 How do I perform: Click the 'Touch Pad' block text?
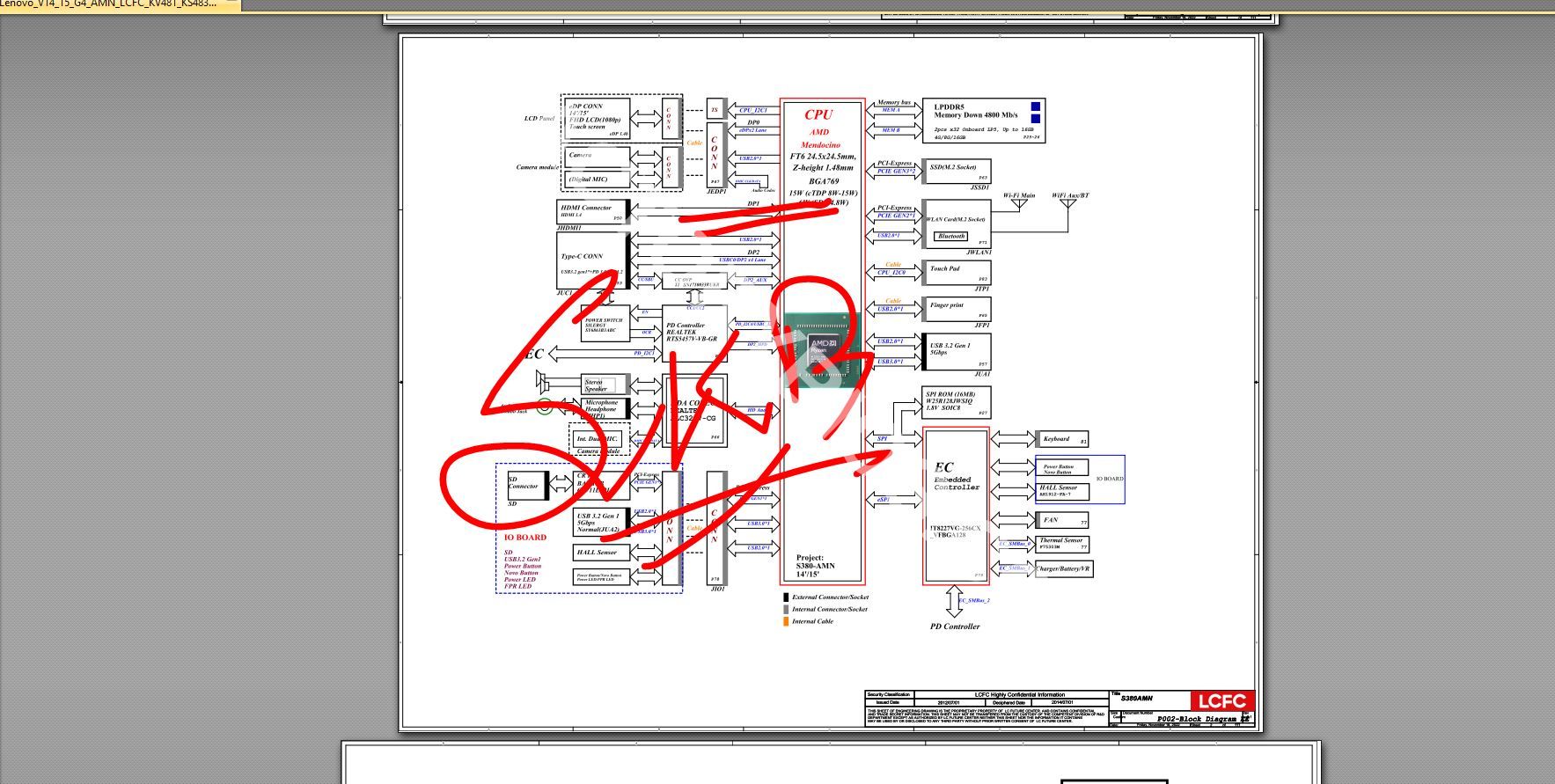coord(945,268)
